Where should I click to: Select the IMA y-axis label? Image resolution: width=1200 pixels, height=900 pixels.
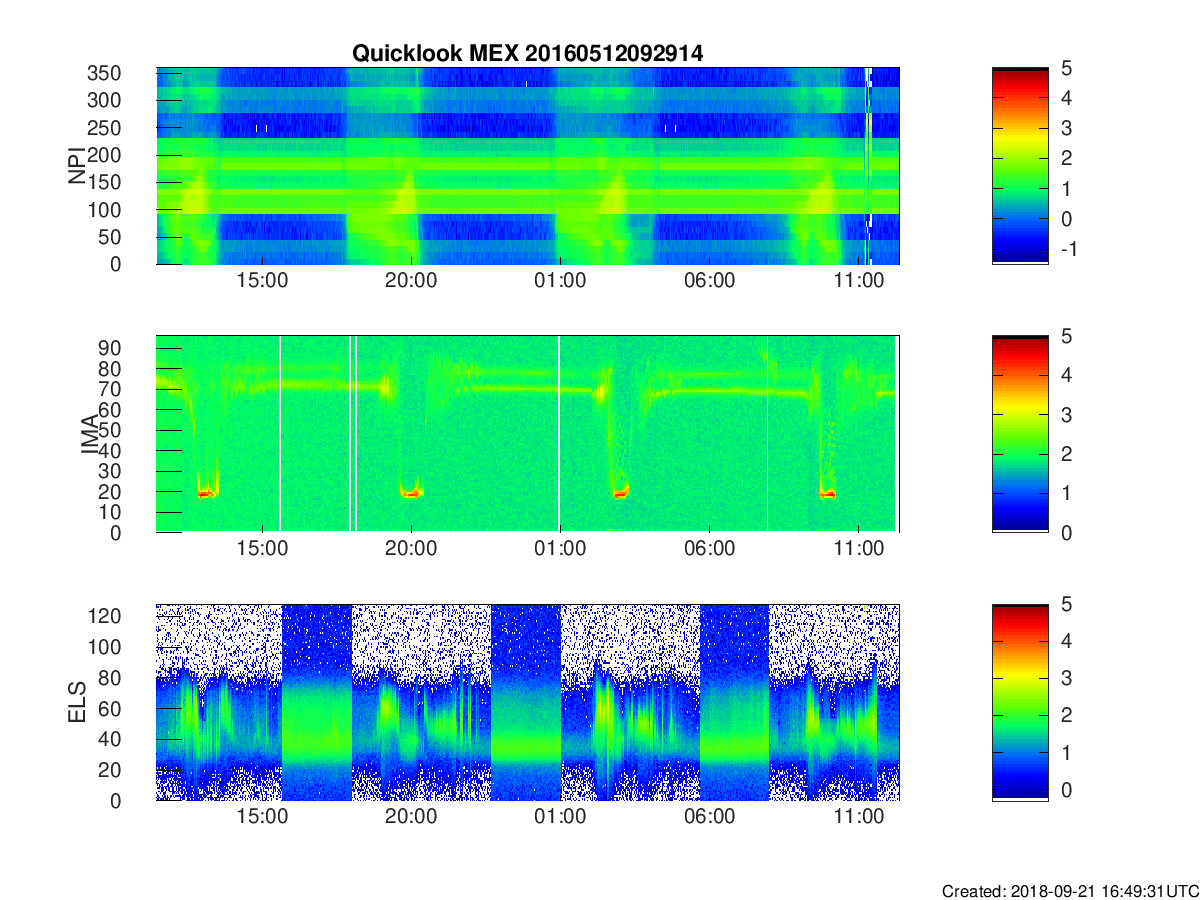coord(90,434)
